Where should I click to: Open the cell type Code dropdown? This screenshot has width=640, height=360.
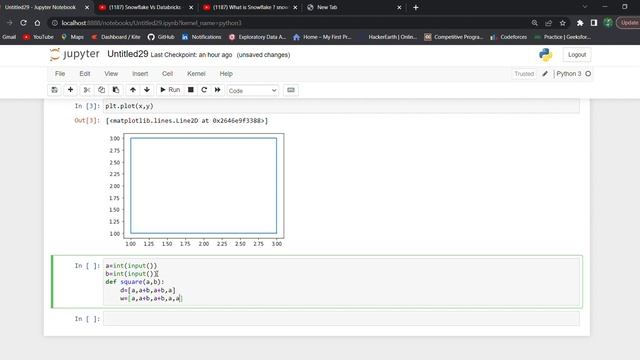253,91
